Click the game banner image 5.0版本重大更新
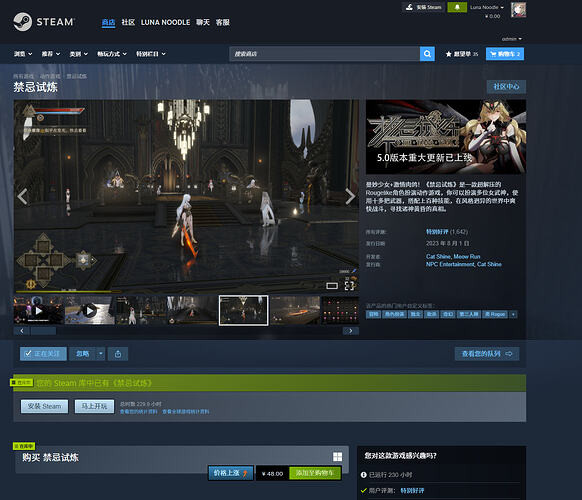The width and height of the screenshot is (582, 500). [x=446, y=137]
